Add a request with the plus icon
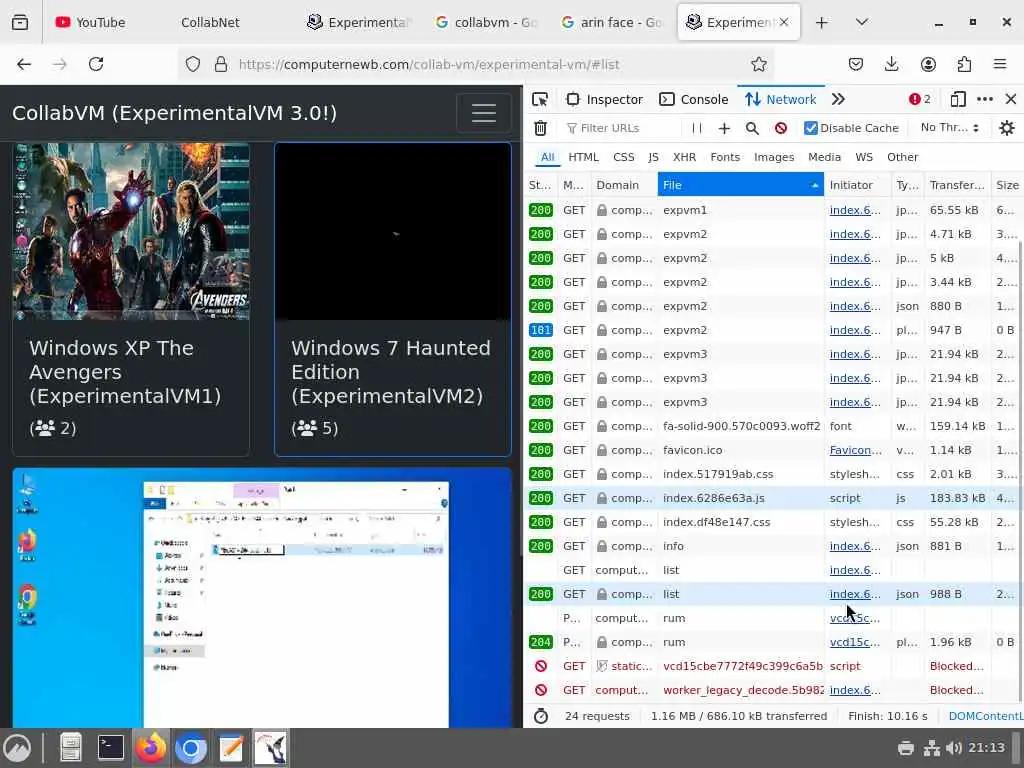The width and height of the screenshot is (1024, 768). (x=724, y=128)
